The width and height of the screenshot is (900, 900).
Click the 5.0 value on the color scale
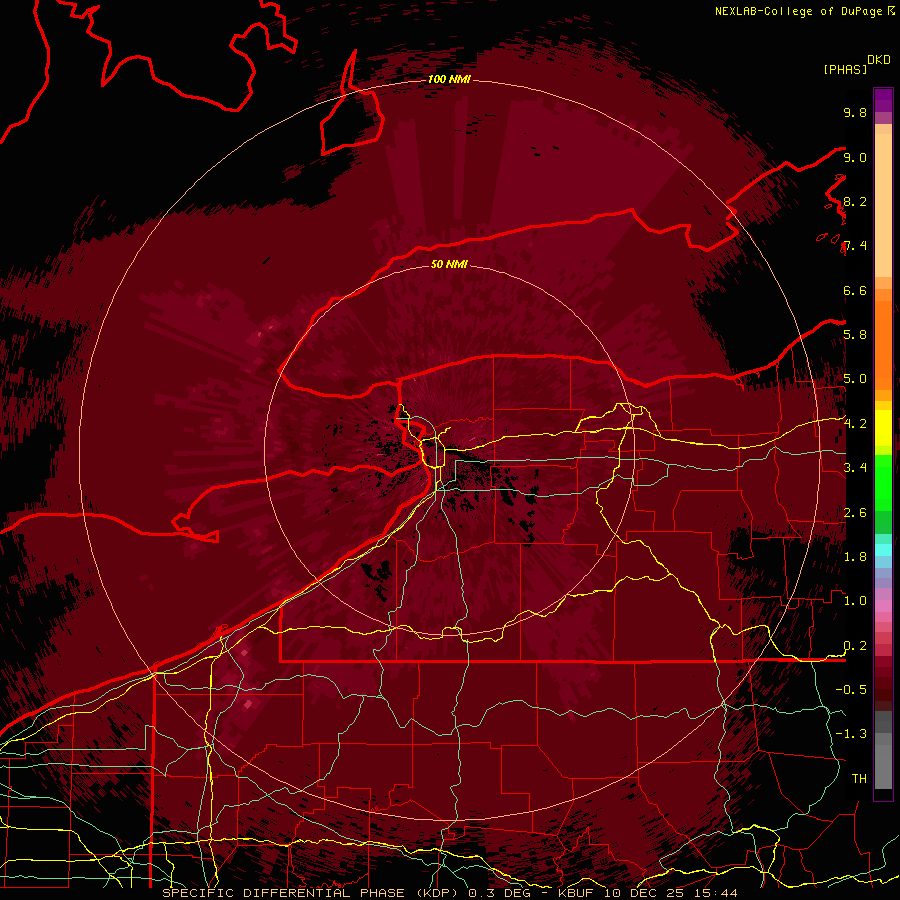click(855, 379)
